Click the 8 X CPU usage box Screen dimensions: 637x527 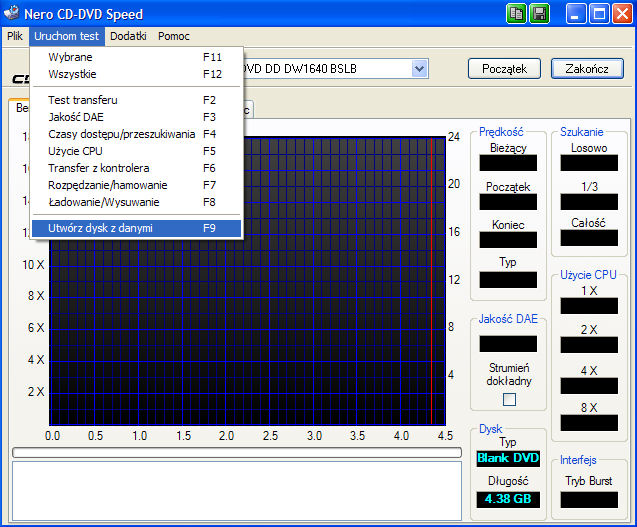click(x=589, y=423)
